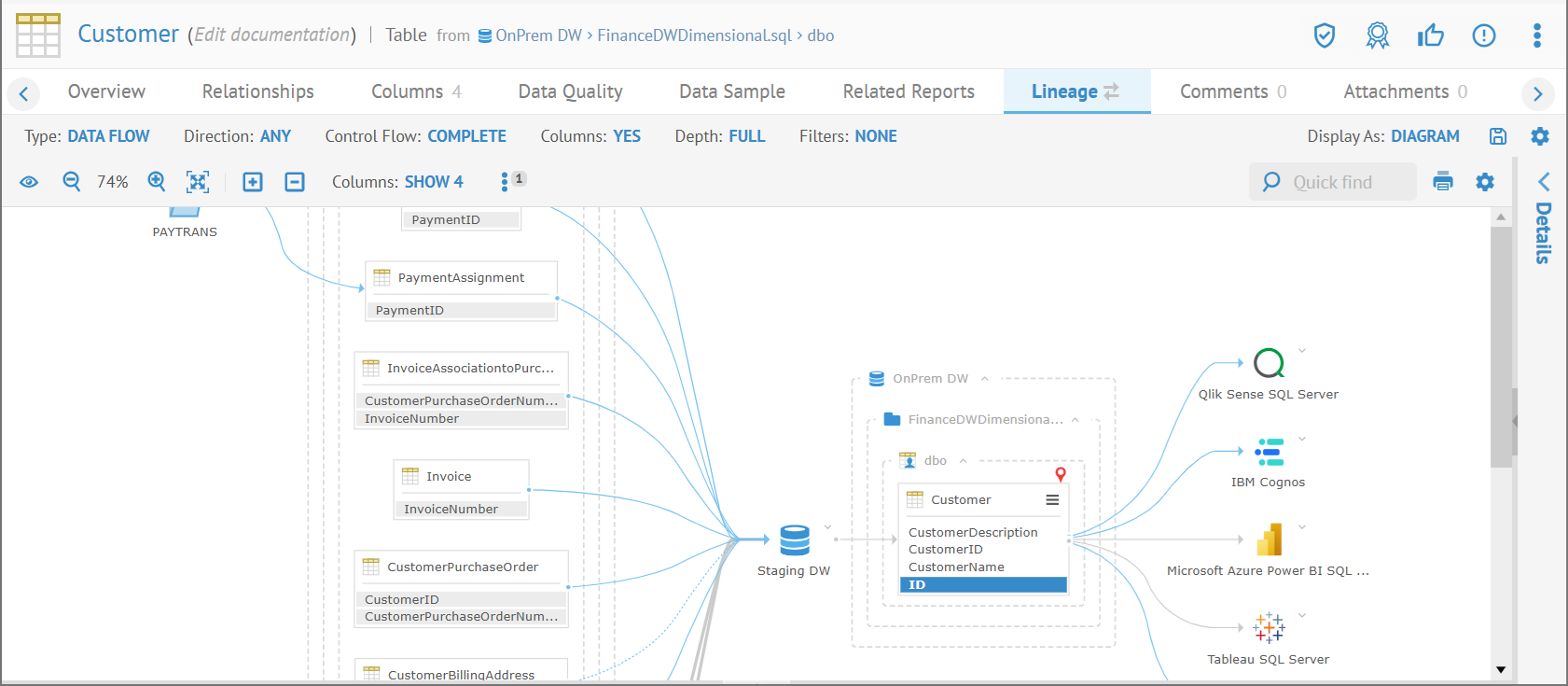Switch to the Data Quality tab
The image size is (1568, 686).
click(570, 91)
